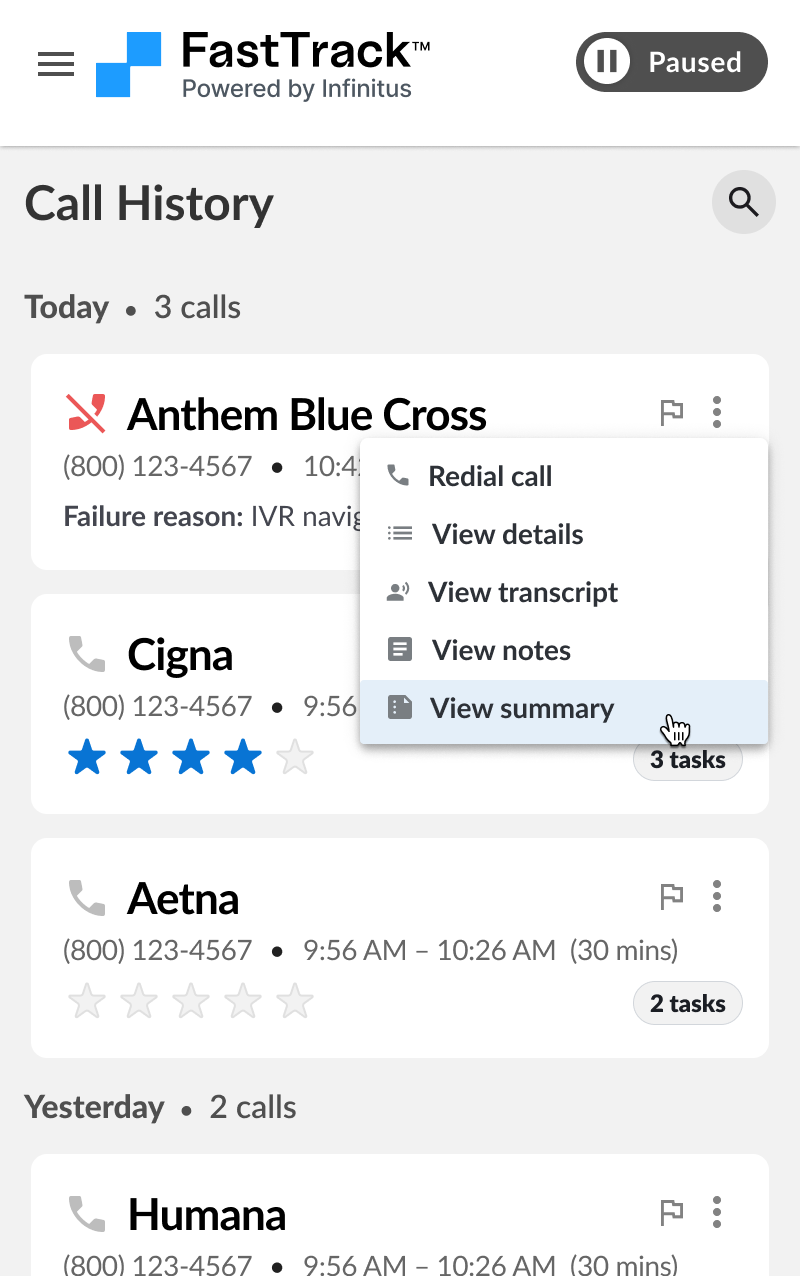
Task: Open call history search
Action: click(x=743, y=203)
